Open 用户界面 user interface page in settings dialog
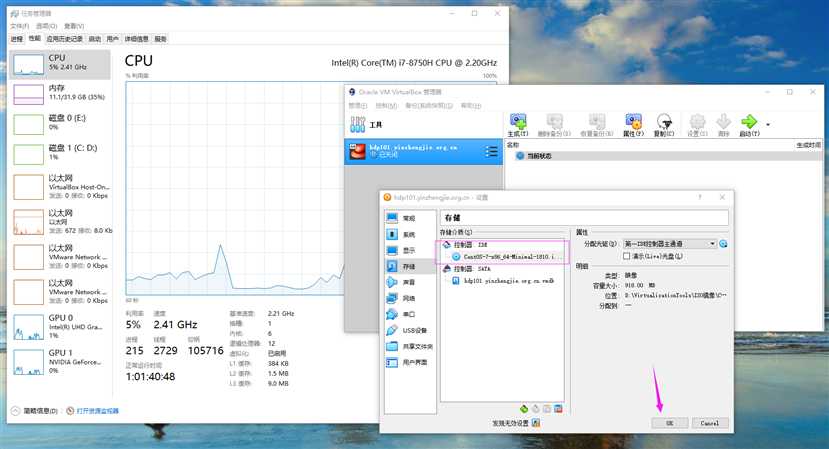 coord(410,362)
